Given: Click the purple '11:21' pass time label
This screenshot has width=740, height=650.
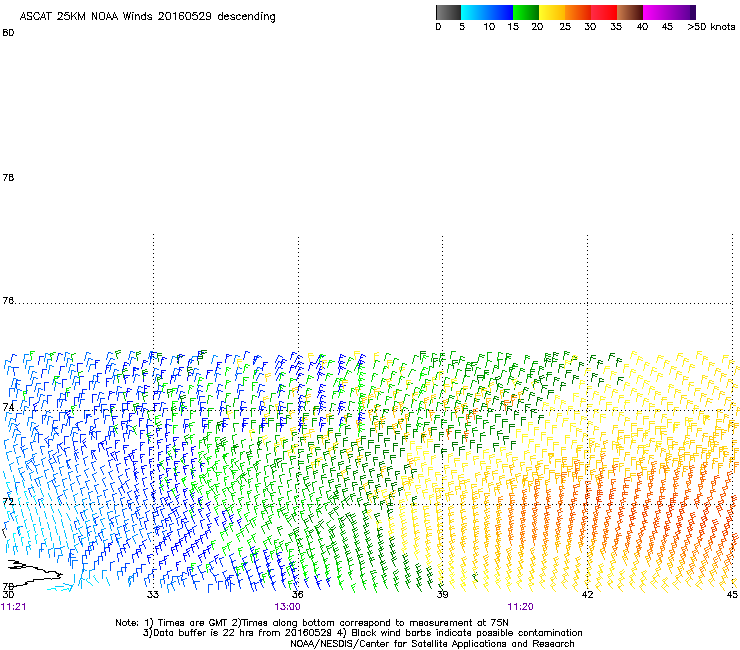Looking at the screenshot, I should 14,607.
